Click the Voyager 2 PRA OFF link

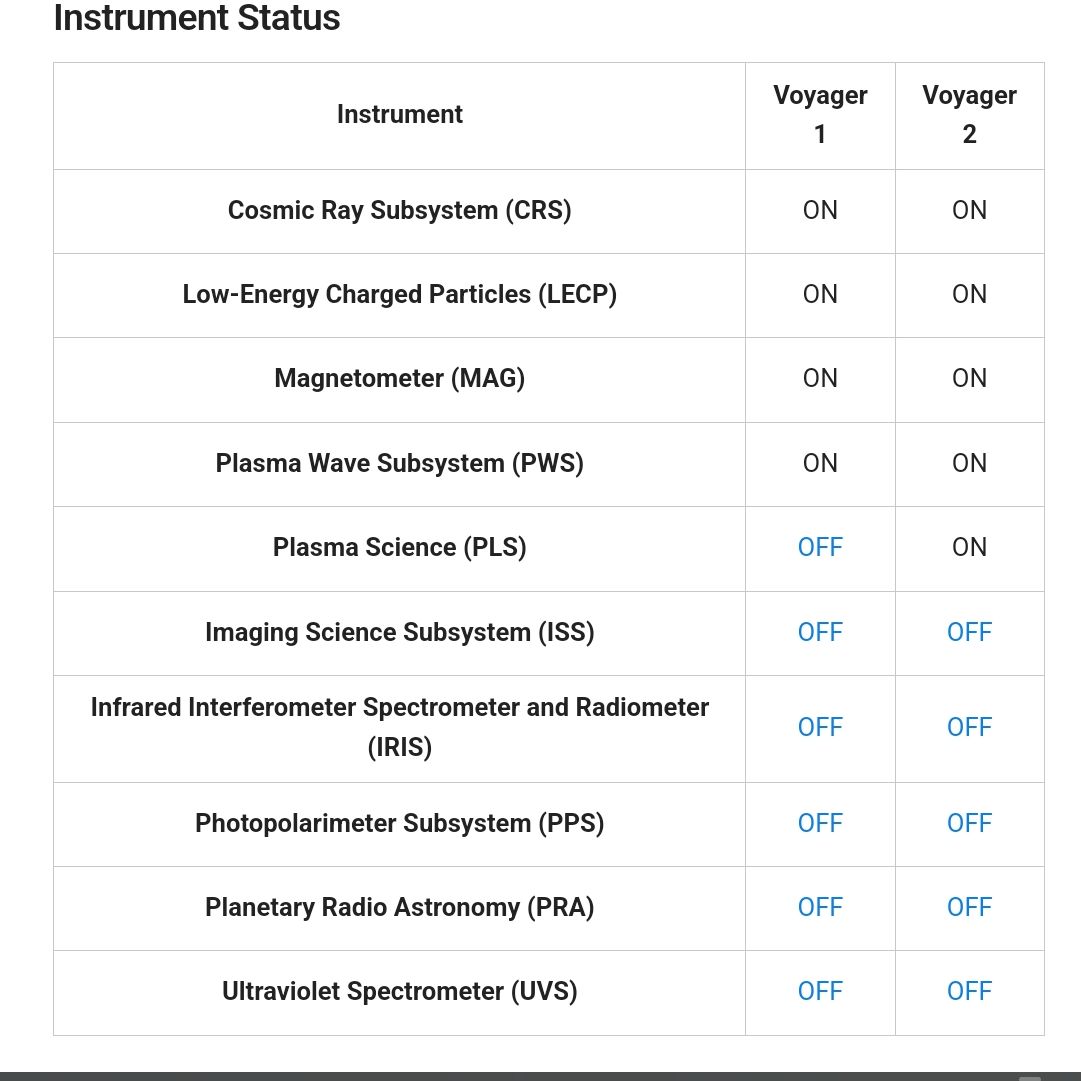point(969,907)
